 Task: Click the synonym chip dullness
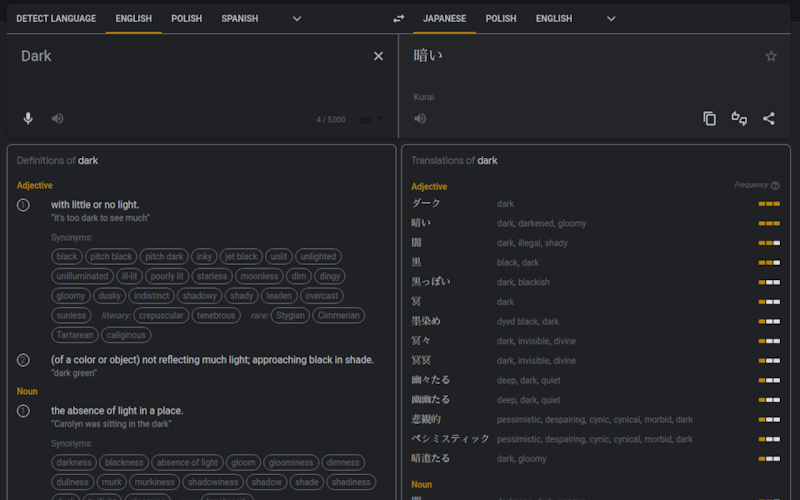(72, 482)
